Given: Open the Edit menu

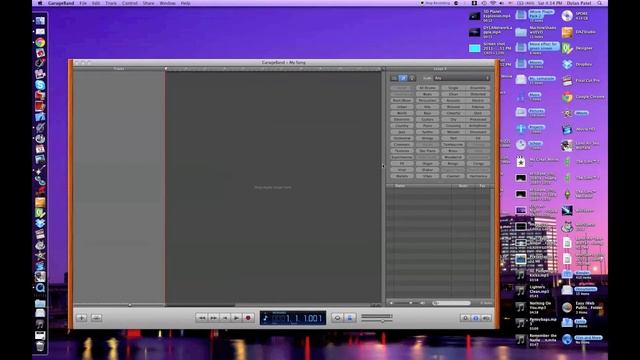Looking at the screenshot, I should [96, 3].
